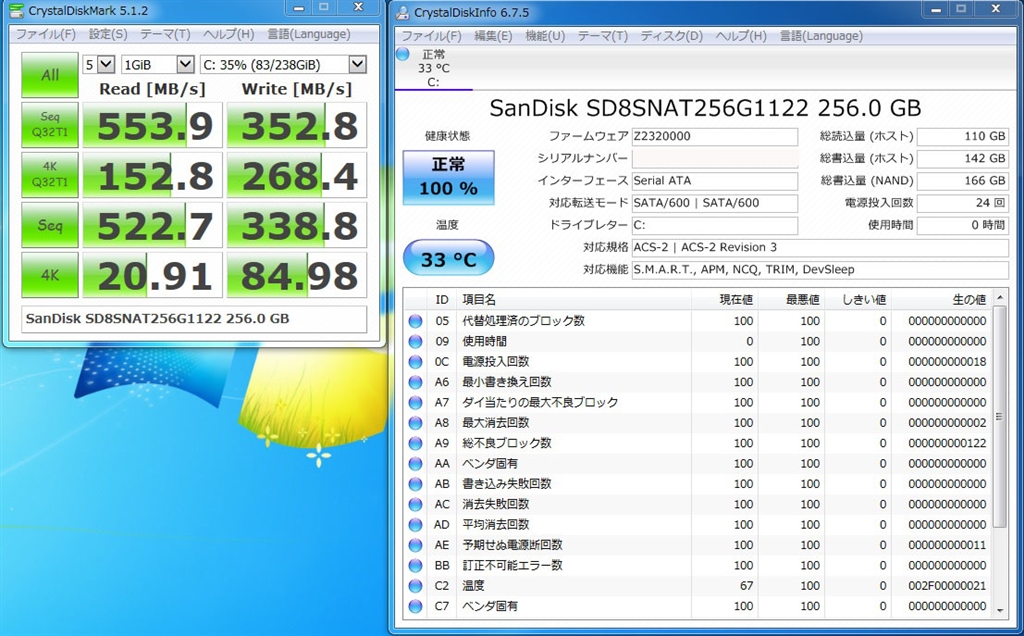Open ヘルプ(H) menu in CrystalDiskMark
The width and height of the screenshot is (1024, 636).
pyautogui.click(x=229, y=34)
